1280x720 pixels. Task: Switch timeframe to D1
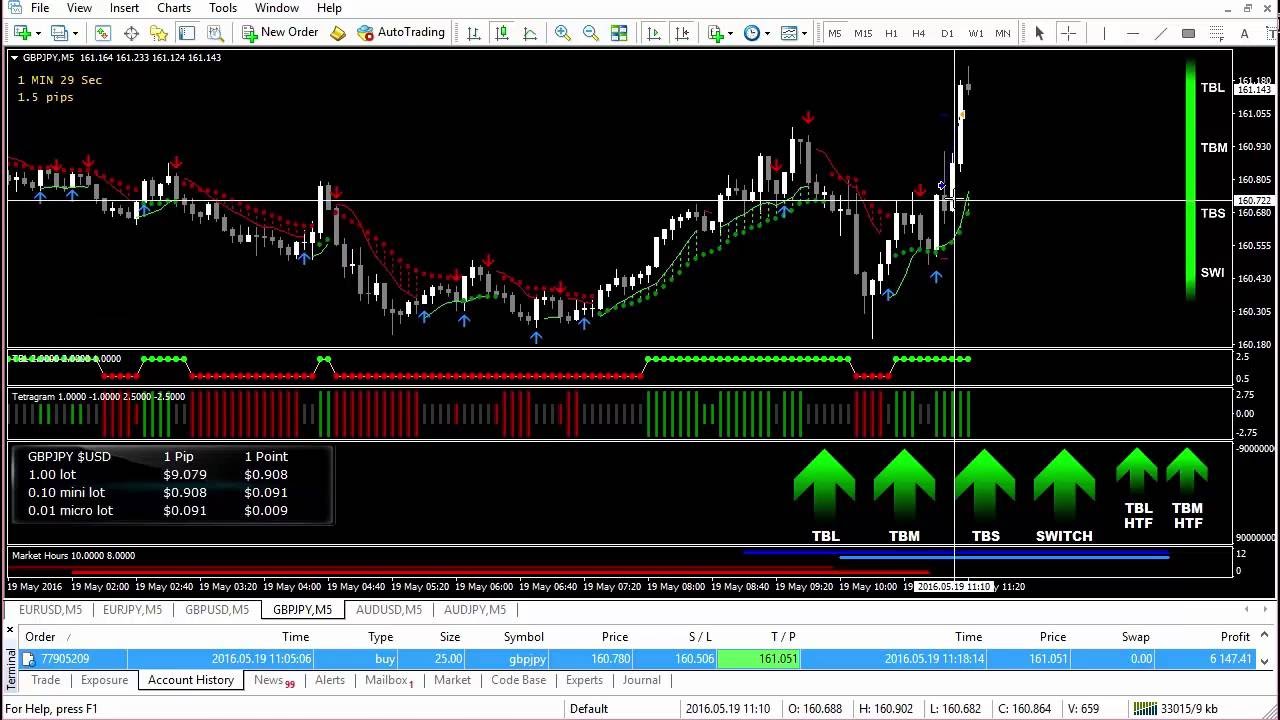[947, 33]
